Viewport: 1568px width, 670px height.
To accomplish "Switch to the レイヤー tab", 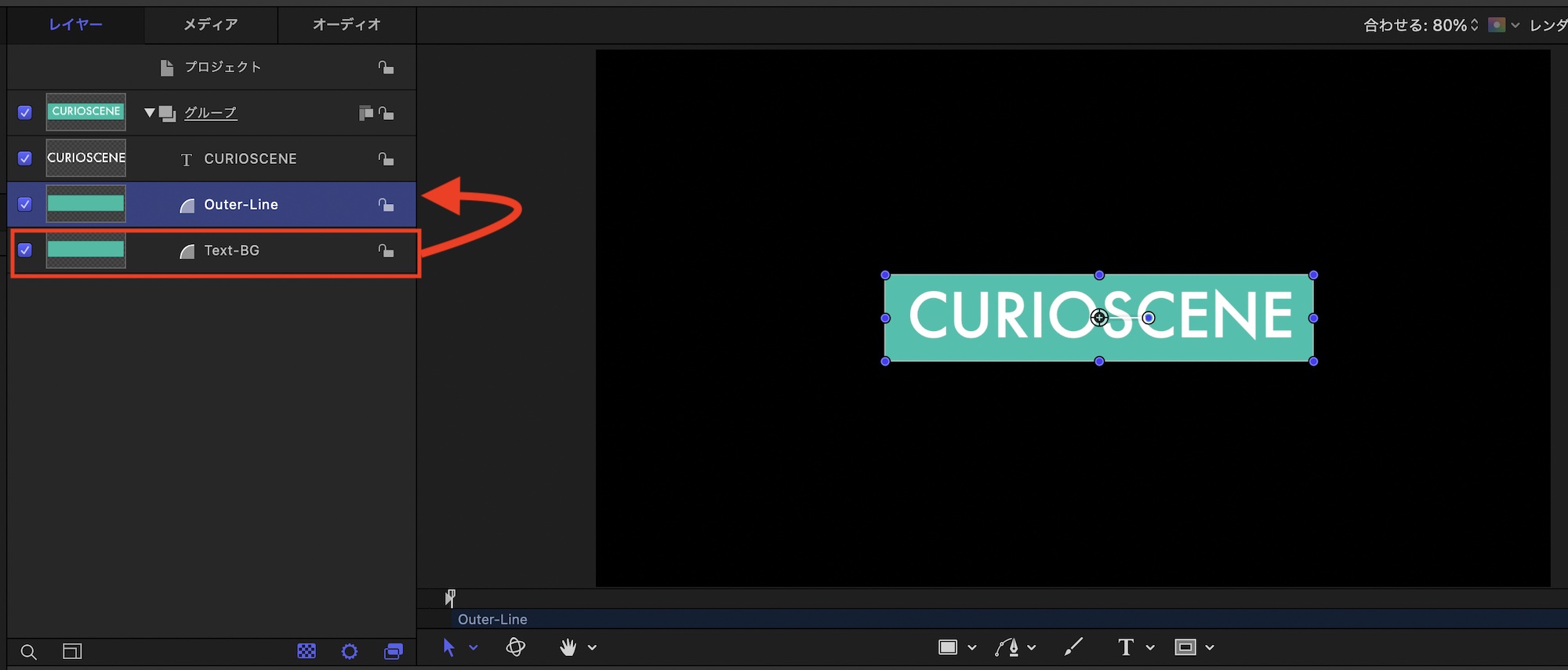I will coord(76,24).
